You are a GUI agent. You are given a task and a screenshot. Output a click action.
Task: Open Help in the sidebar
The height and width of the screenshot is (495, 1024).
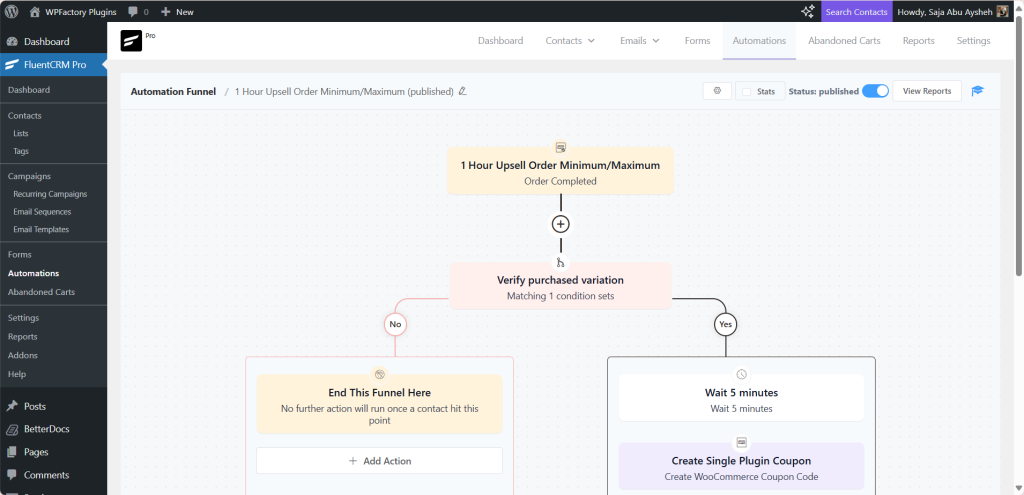click(17, 374)
